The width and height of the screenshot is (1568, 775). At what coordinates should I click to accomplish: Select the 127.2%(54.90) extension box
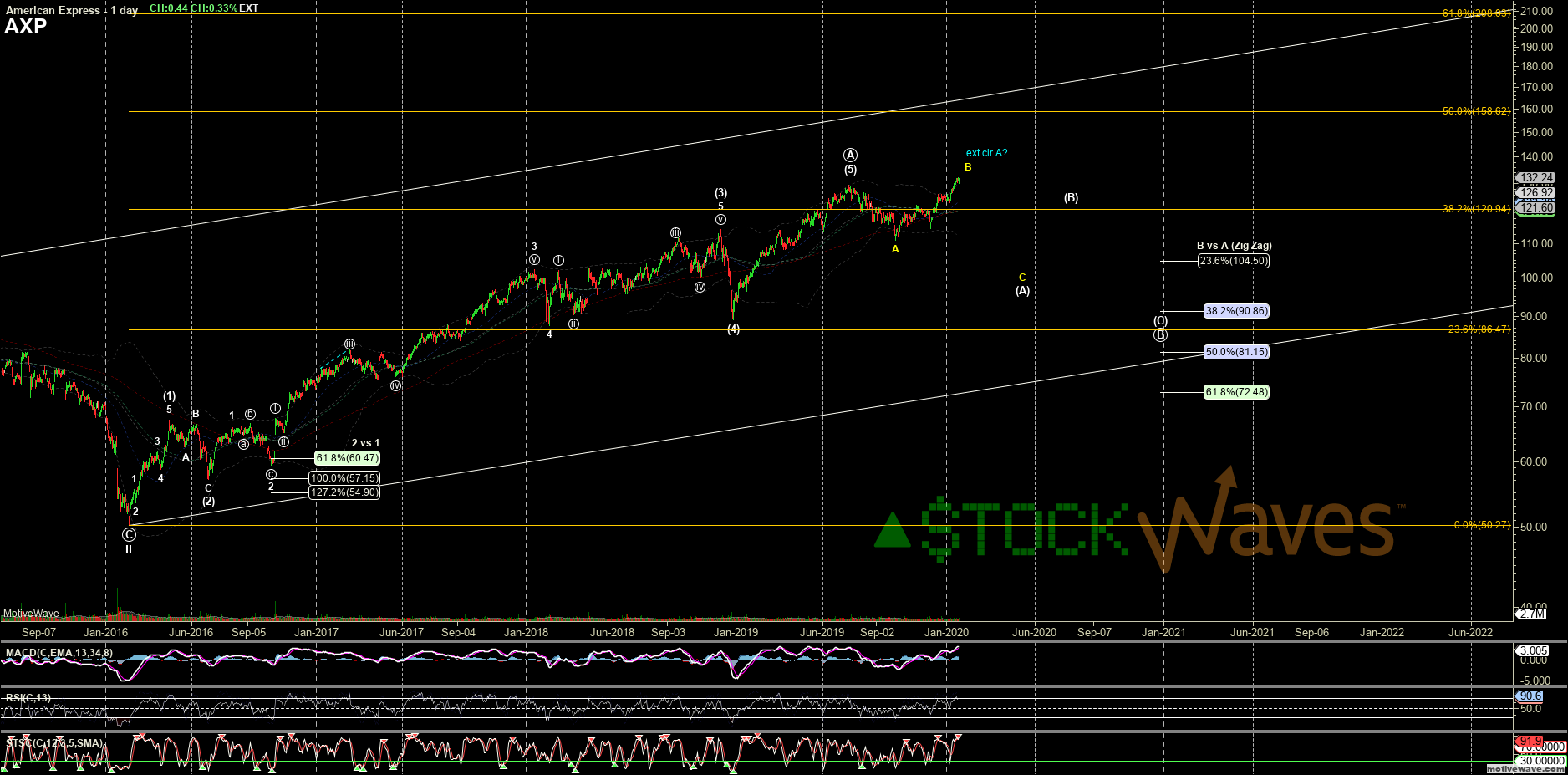(344, 492)
